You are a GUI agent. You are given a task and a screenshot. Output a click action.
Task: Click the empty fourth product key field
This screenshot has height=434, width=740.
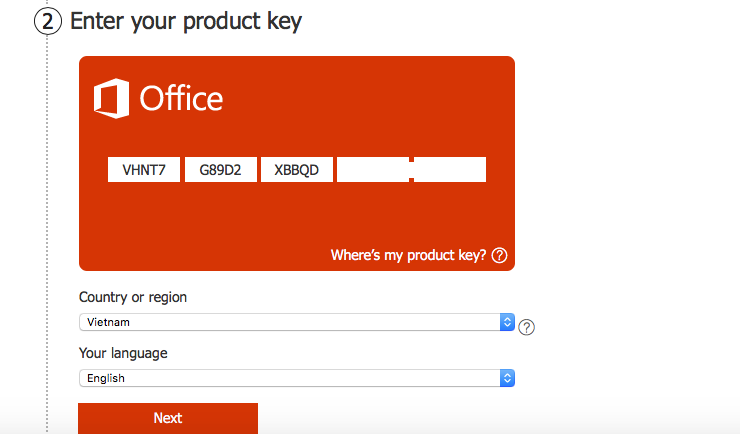pyautogui.click(x=373, y=169)
